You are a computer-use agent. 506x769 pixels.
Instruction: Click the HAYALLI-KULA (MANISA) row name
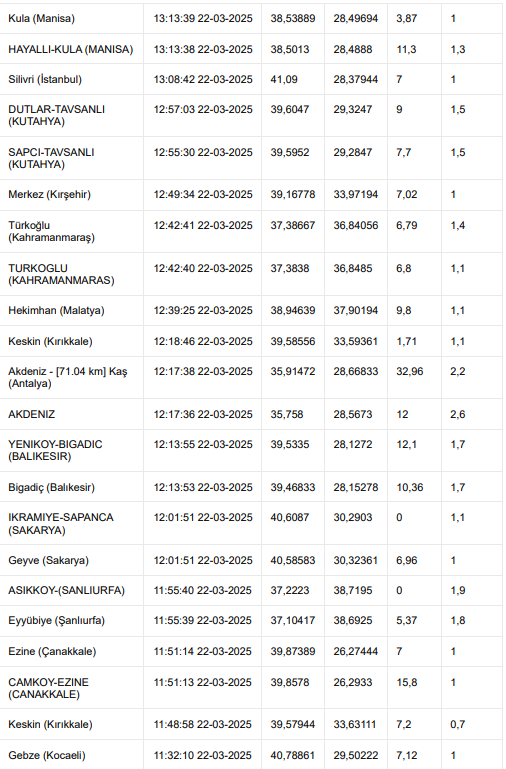point(71,50)
